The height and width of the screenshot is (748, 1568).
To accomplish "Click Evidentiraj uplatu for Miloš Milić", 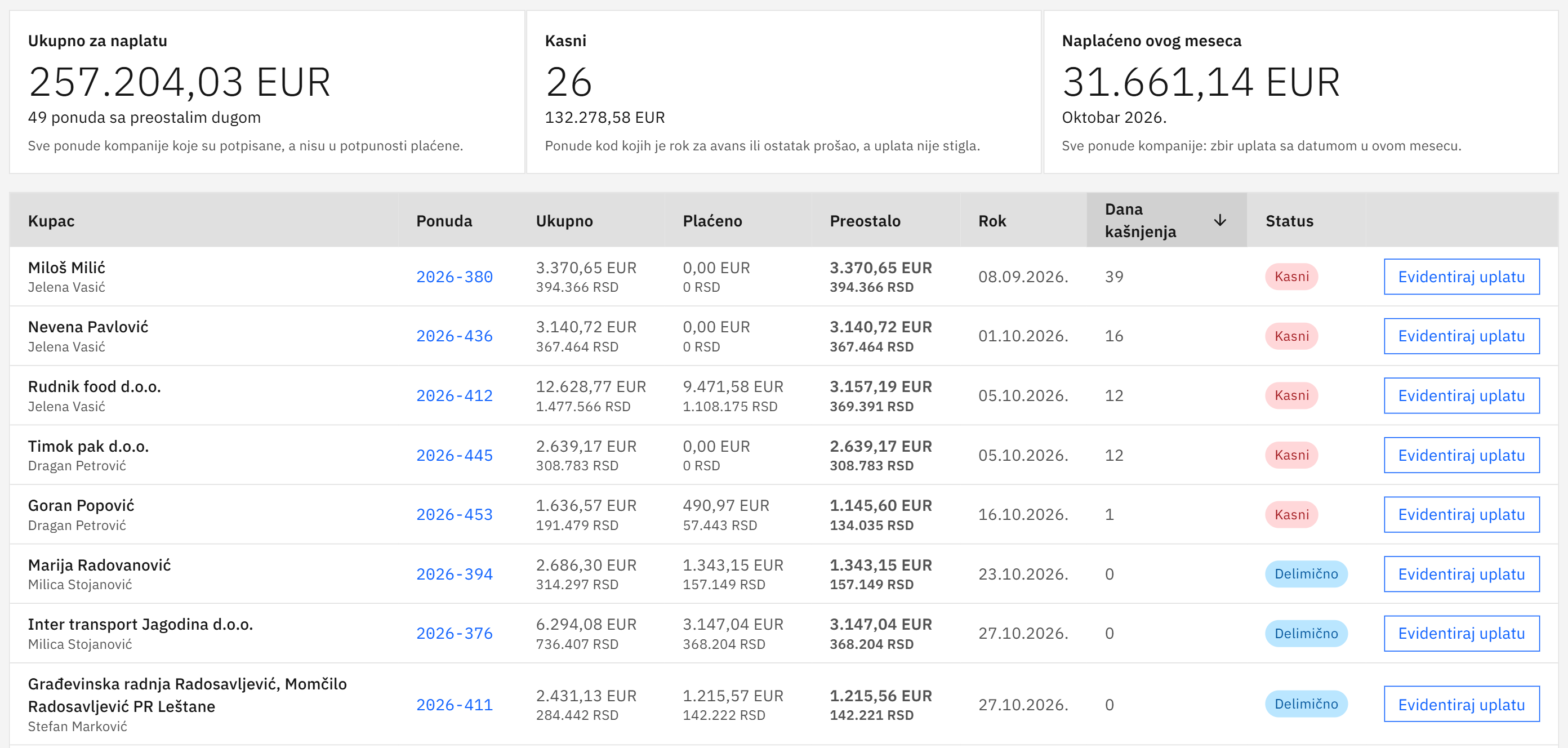I will click(x=1461, y=277).
